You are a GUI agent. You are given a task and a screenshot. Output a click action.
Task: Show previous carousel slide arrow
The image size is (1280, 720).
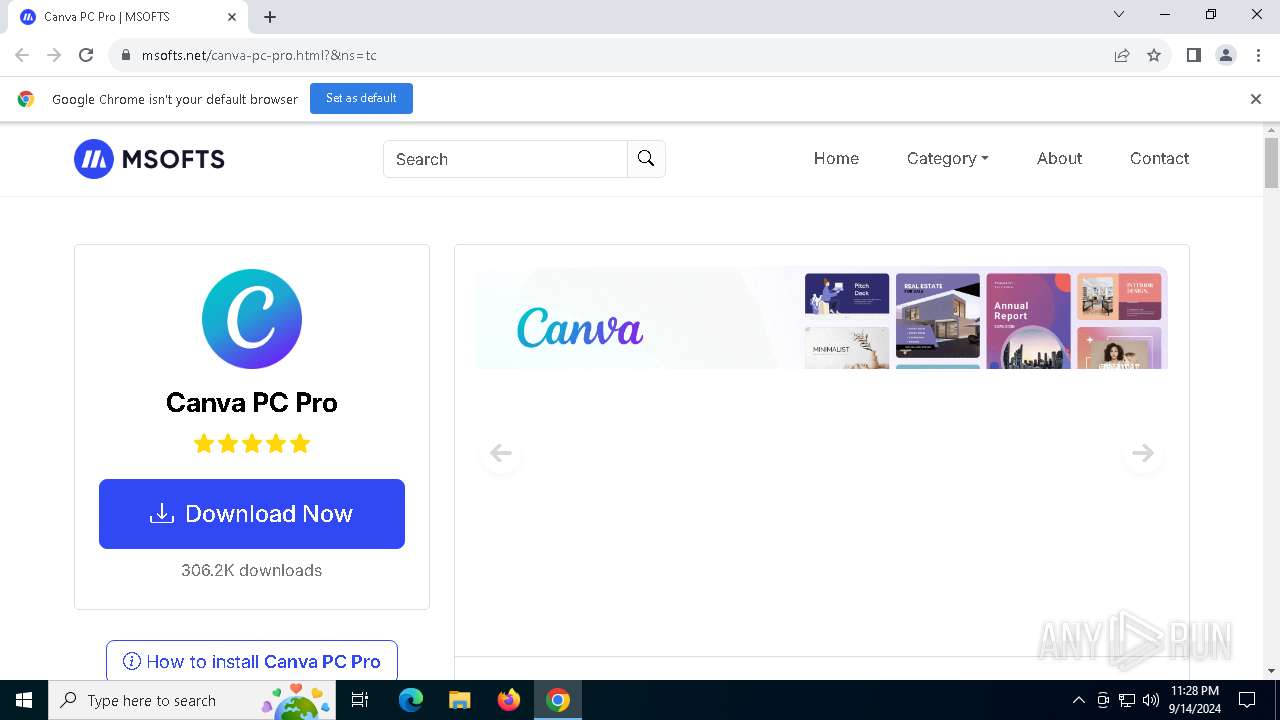(501, 453)
